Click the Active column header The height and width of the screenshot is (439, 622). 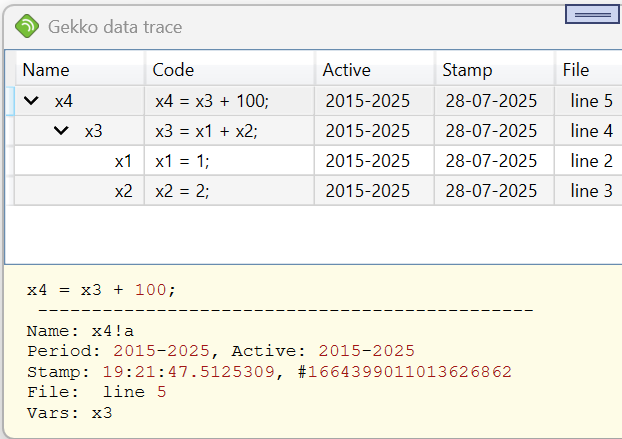tap(346, 70)
